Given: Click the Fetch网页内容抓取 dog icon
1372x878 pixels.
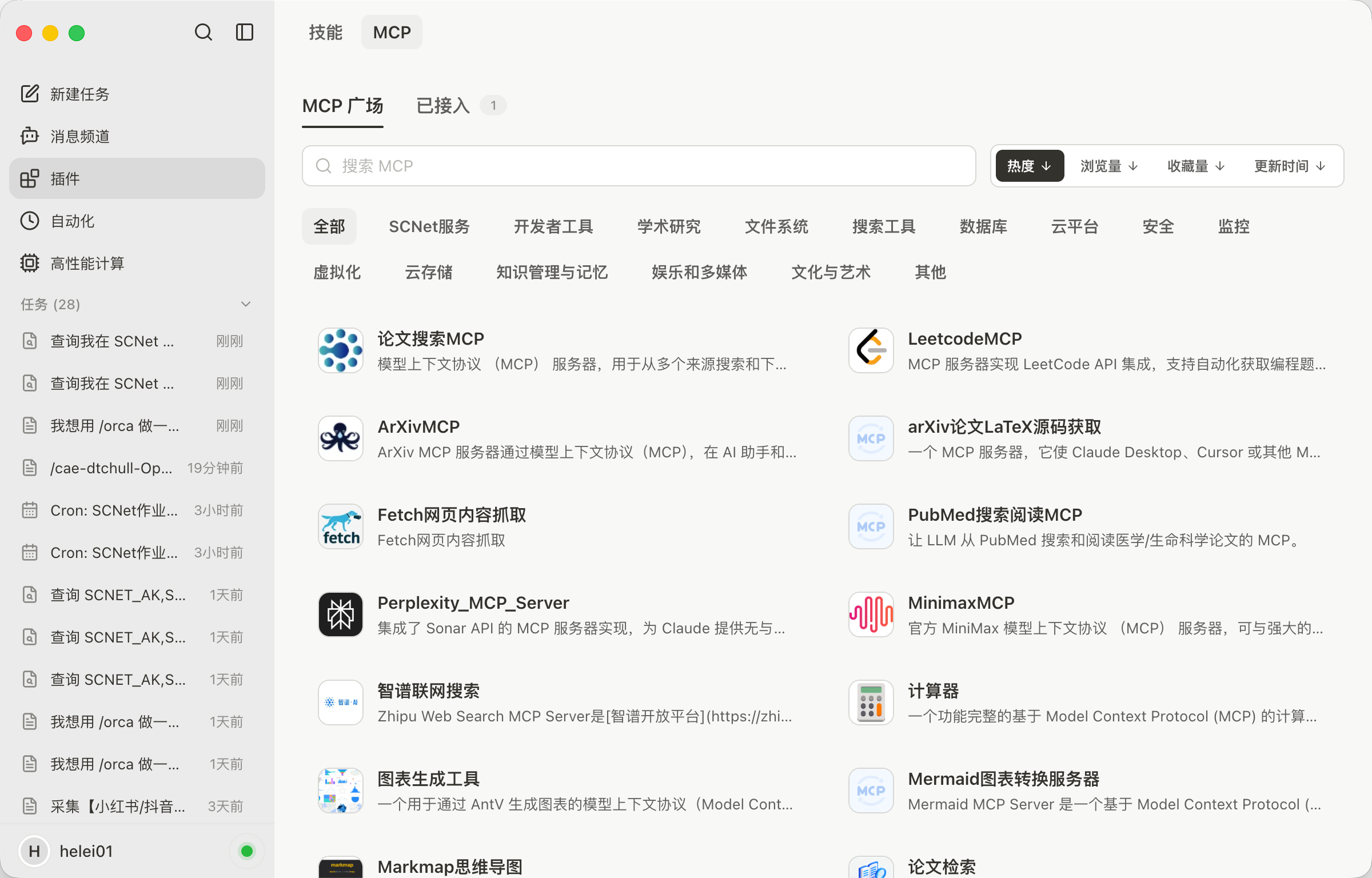Looking at the screenshot, I should point(341,526).
